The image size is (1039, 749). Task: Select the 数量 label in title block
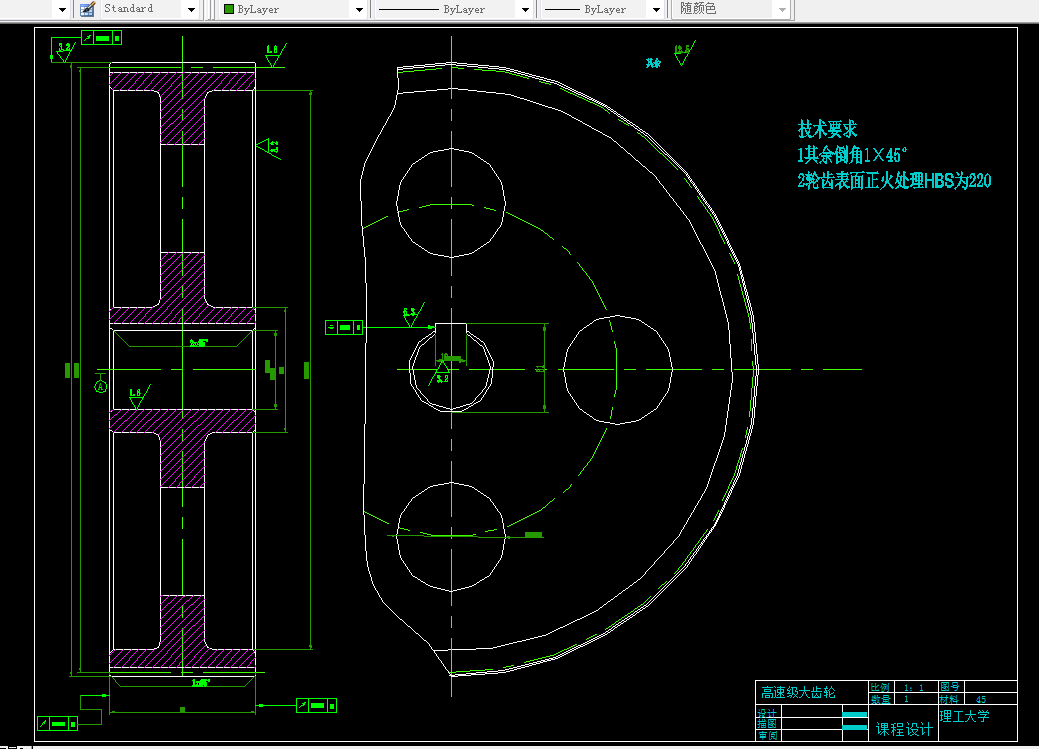tap(880, 699)
